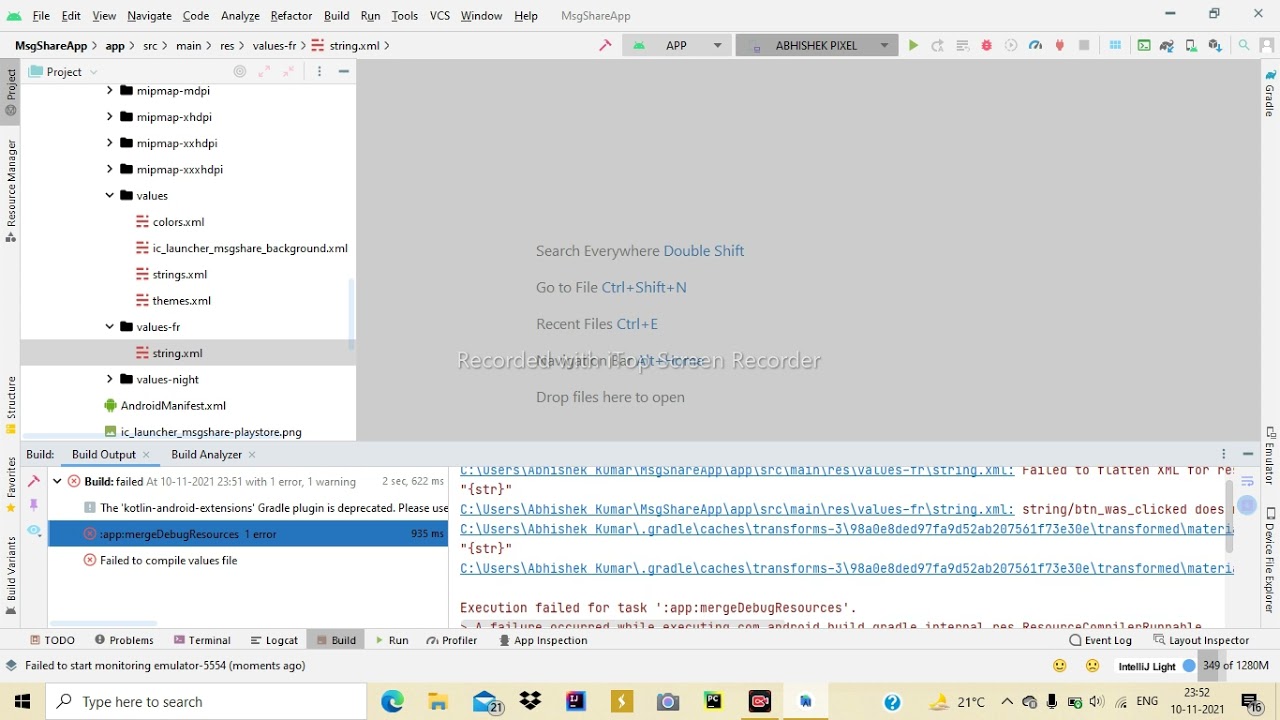Image resolution: width=1280 pixels, height=720 pixels.
Task: Click the memory indicator 349 of 1280M
Action: click(x=1235, y=665)
